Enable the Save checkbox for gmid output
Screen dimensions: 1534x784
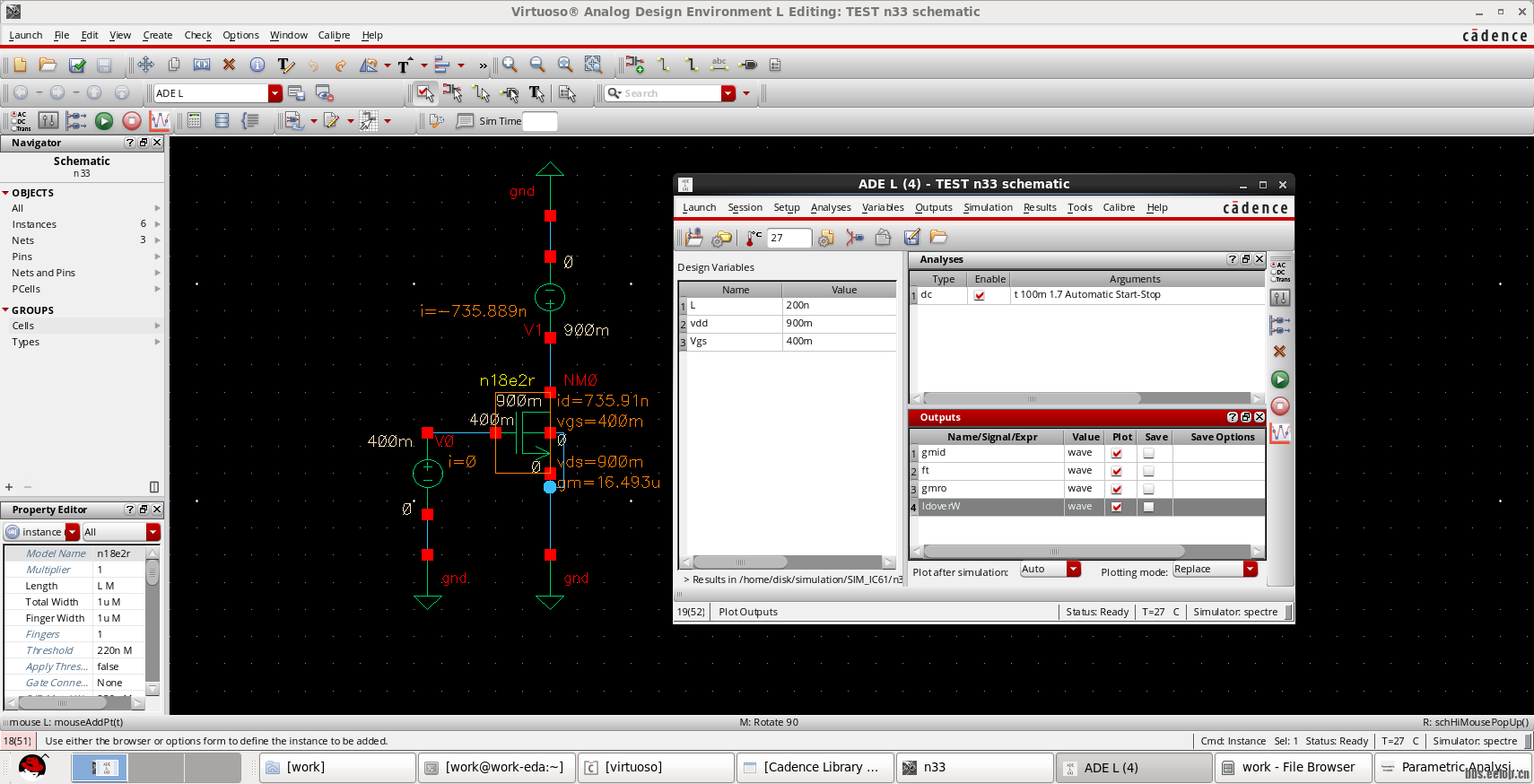click(1148, 453)
